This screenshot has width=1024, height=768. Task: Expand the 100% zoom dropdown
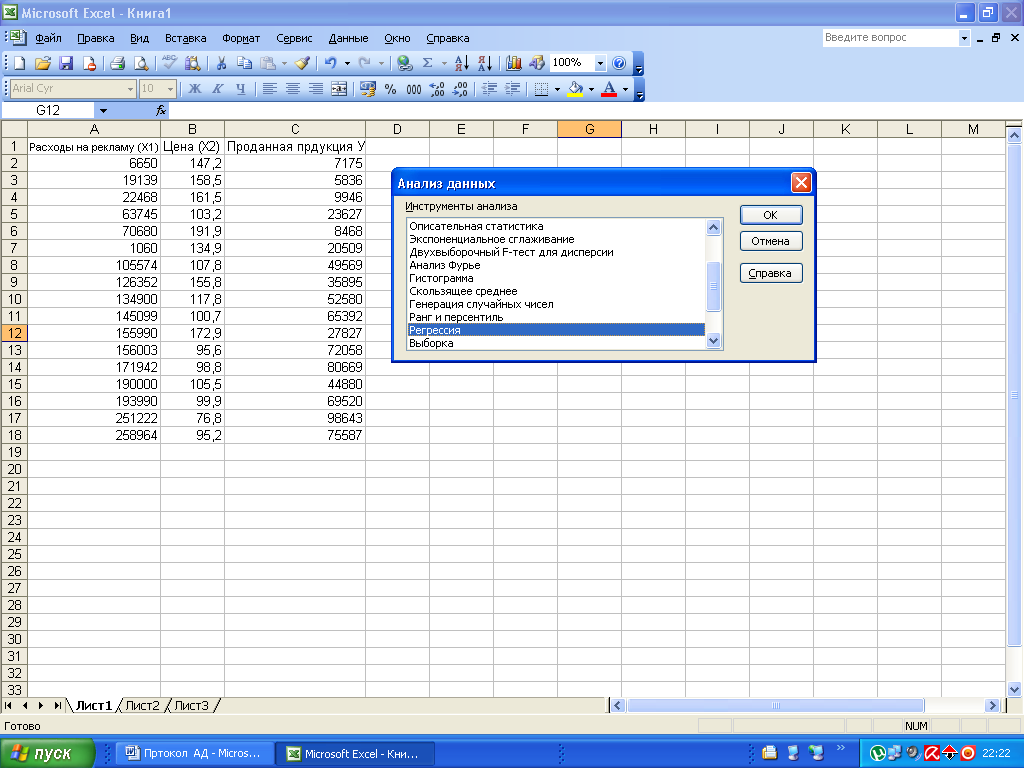point(600,63)
